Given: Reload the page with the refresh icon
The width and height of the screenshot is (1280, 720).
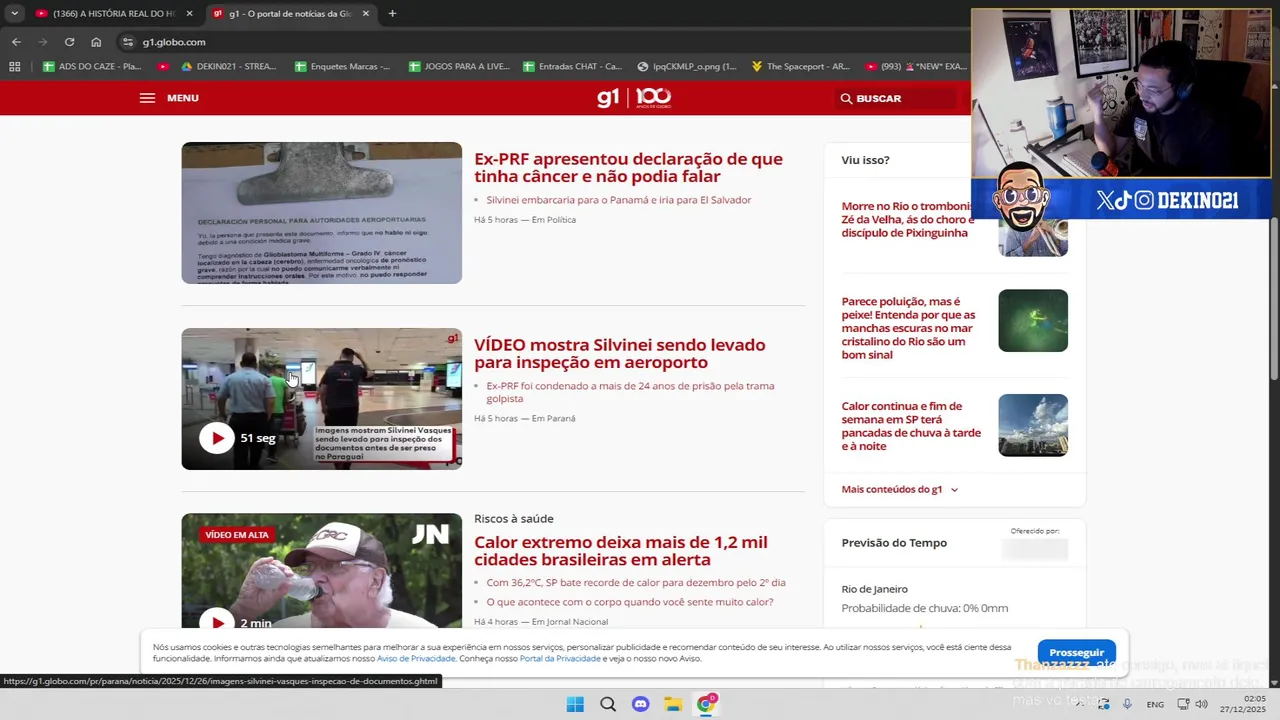Looking at the screenshot, I should click(x=69, y=42).
